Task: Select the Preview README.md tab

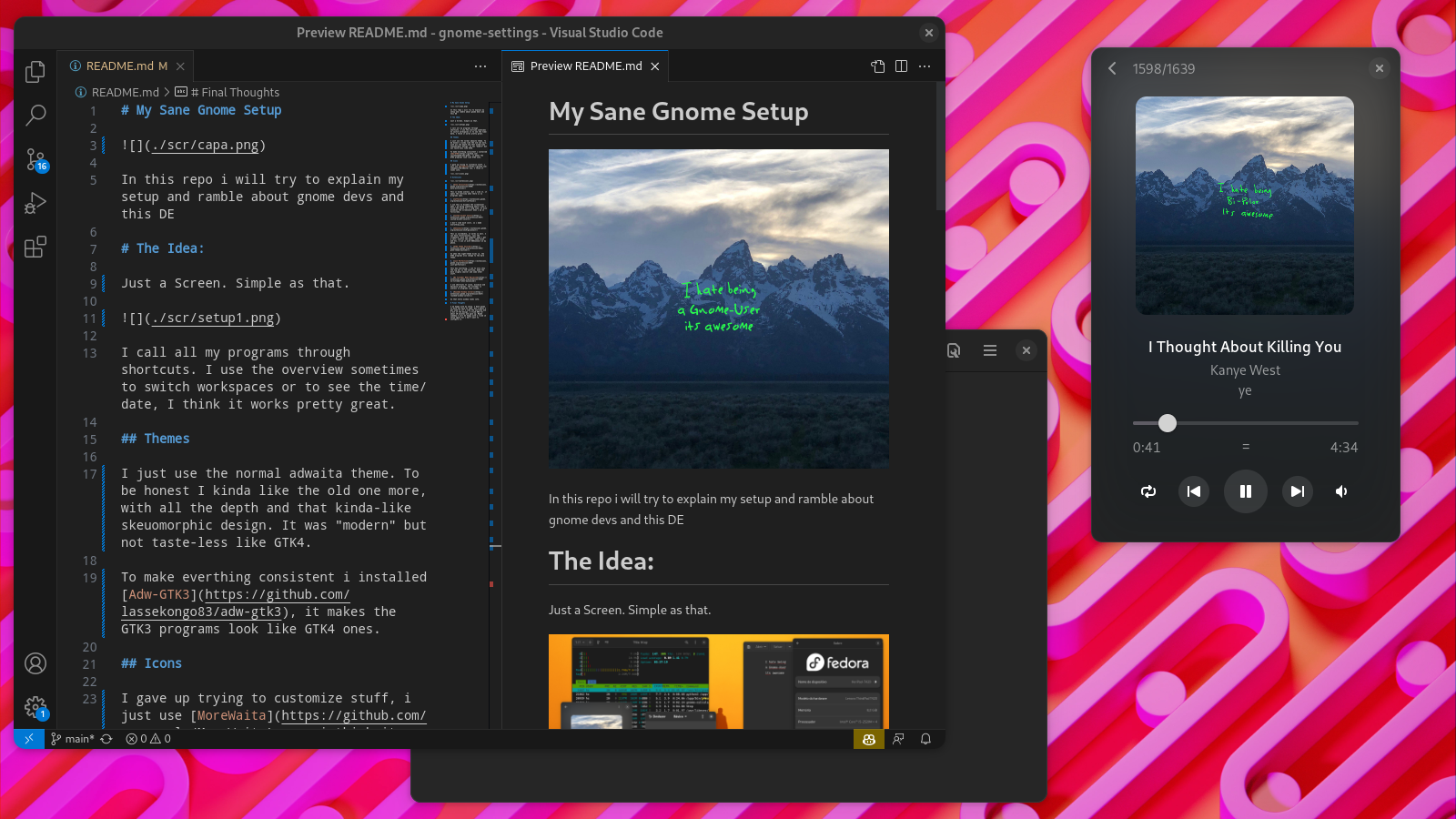Action: click(585, 66)
